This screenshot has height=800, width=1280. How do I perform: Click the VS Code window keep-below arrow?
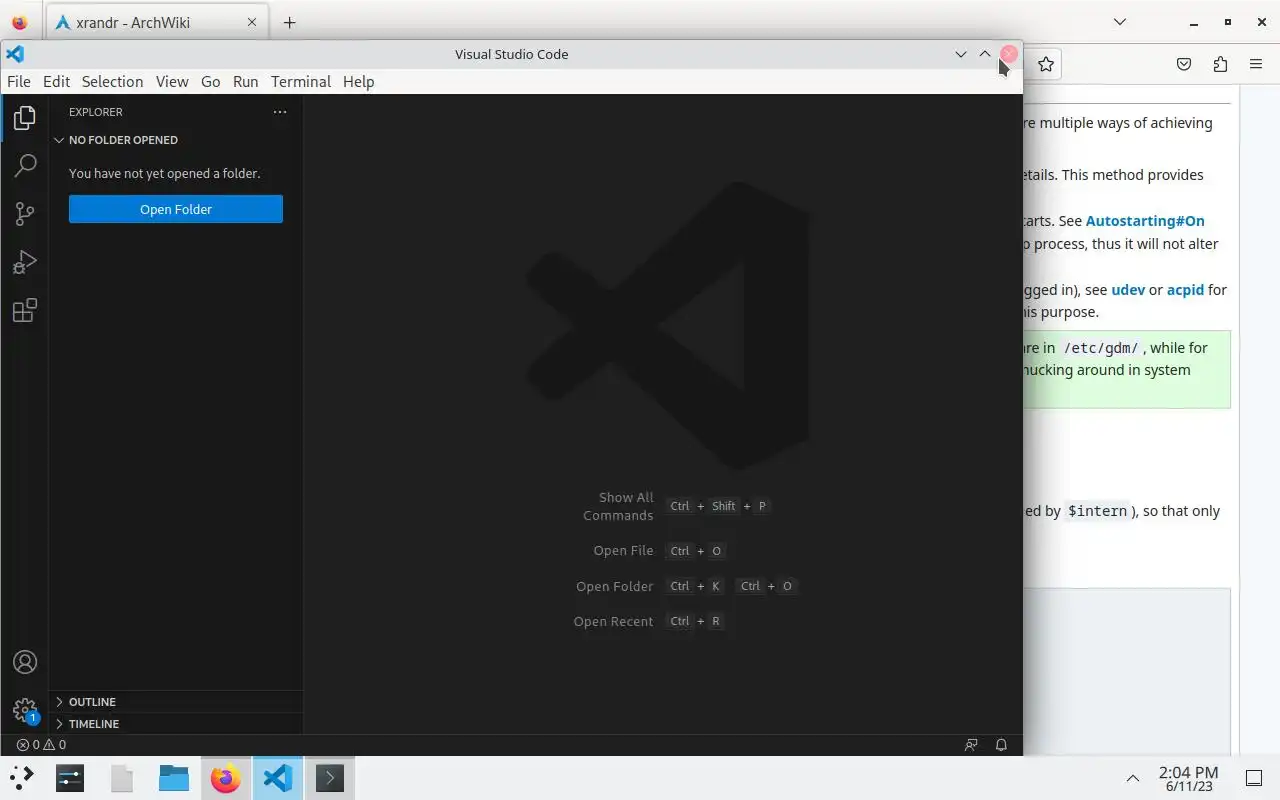coord(961,54)
